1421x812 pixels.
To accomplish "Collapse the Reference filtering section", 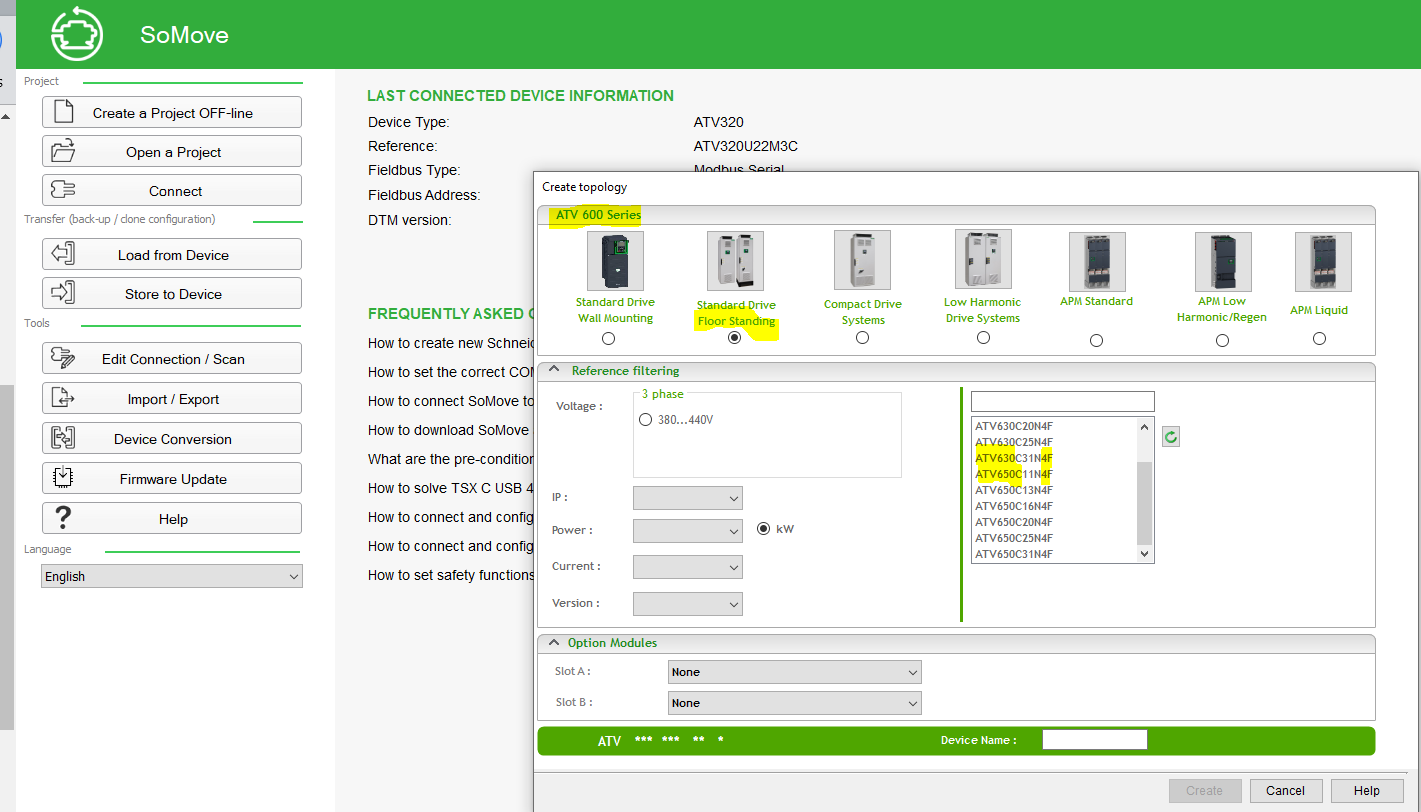I will pos(555,370).
